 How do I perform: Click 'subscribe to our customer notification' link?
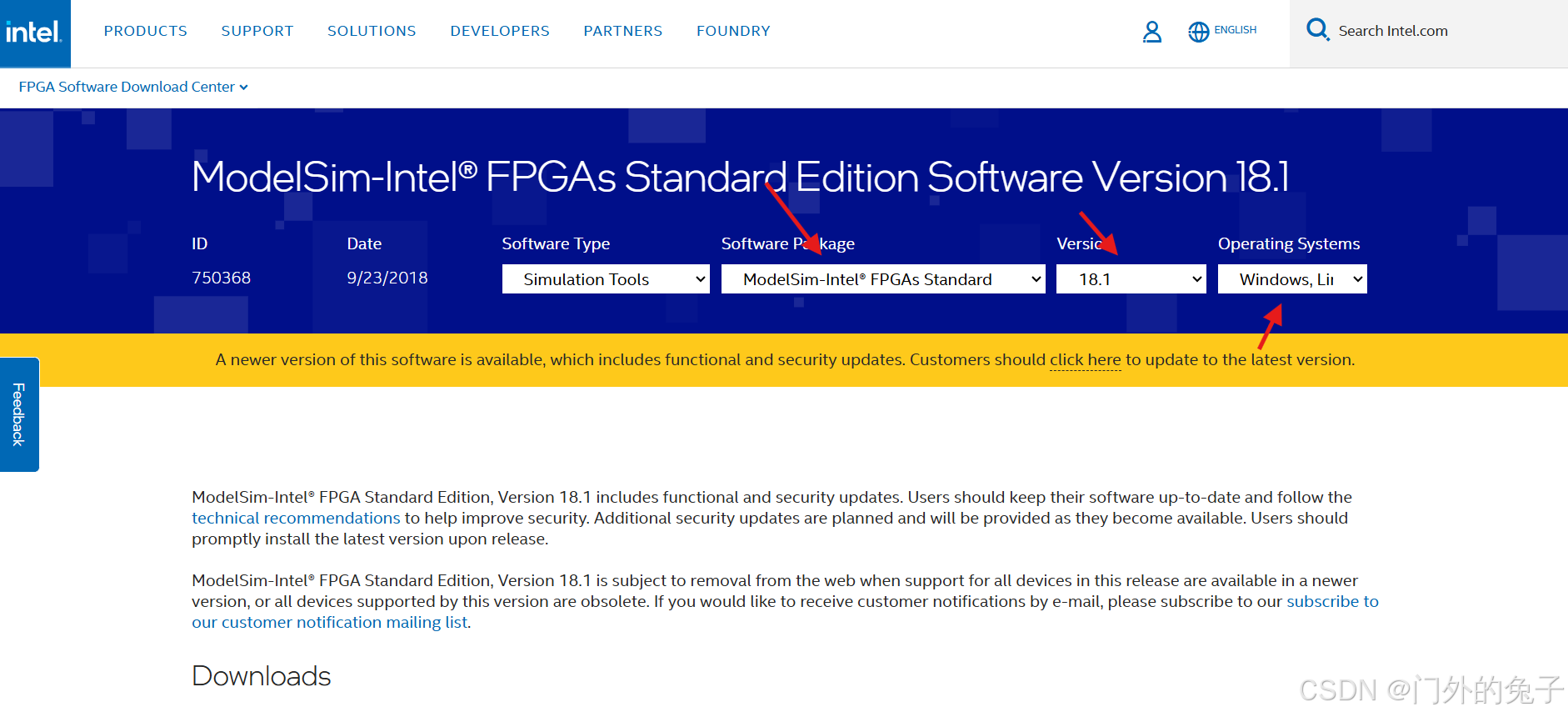tap(785, 612)
